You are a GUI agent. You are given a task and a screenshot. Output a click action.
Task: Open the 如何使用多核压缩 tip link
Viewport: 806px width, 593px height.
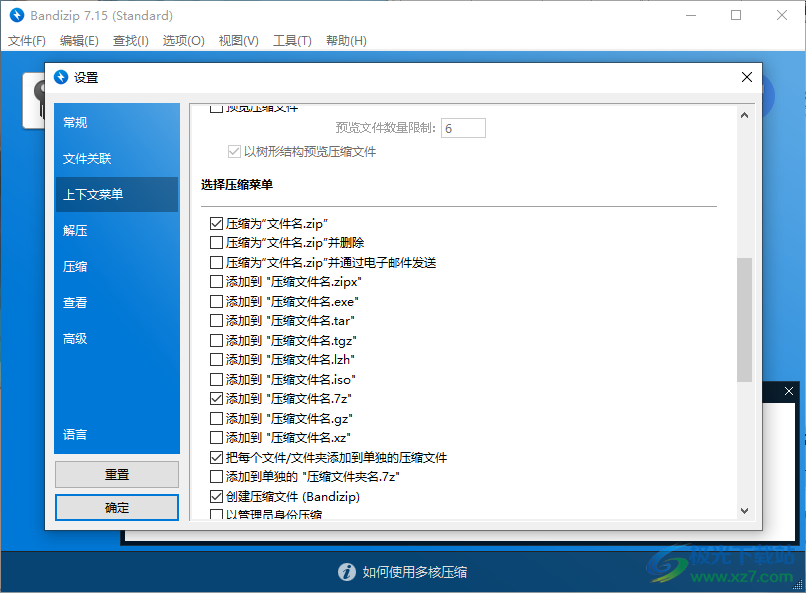tap(414, 572)
